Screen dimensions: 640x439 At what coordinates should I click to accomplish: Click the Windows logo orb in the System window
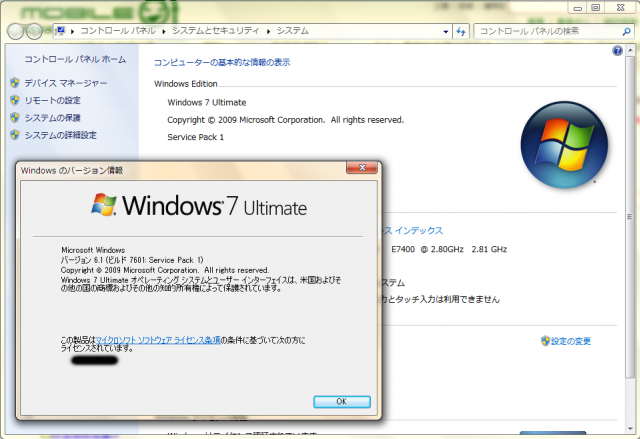564,145
